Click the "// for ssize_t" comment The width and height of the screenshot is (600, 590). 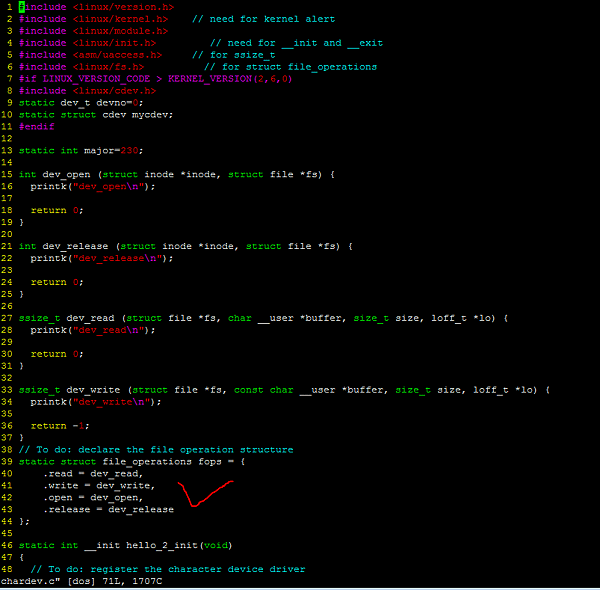[233, 55]
